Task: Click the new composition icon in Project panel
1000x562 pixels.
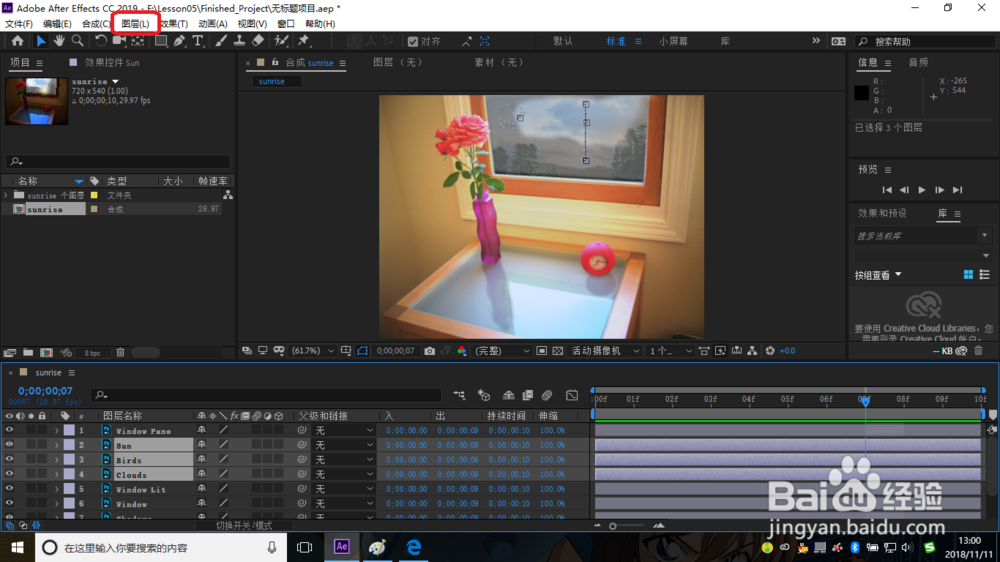Action: 47,352
